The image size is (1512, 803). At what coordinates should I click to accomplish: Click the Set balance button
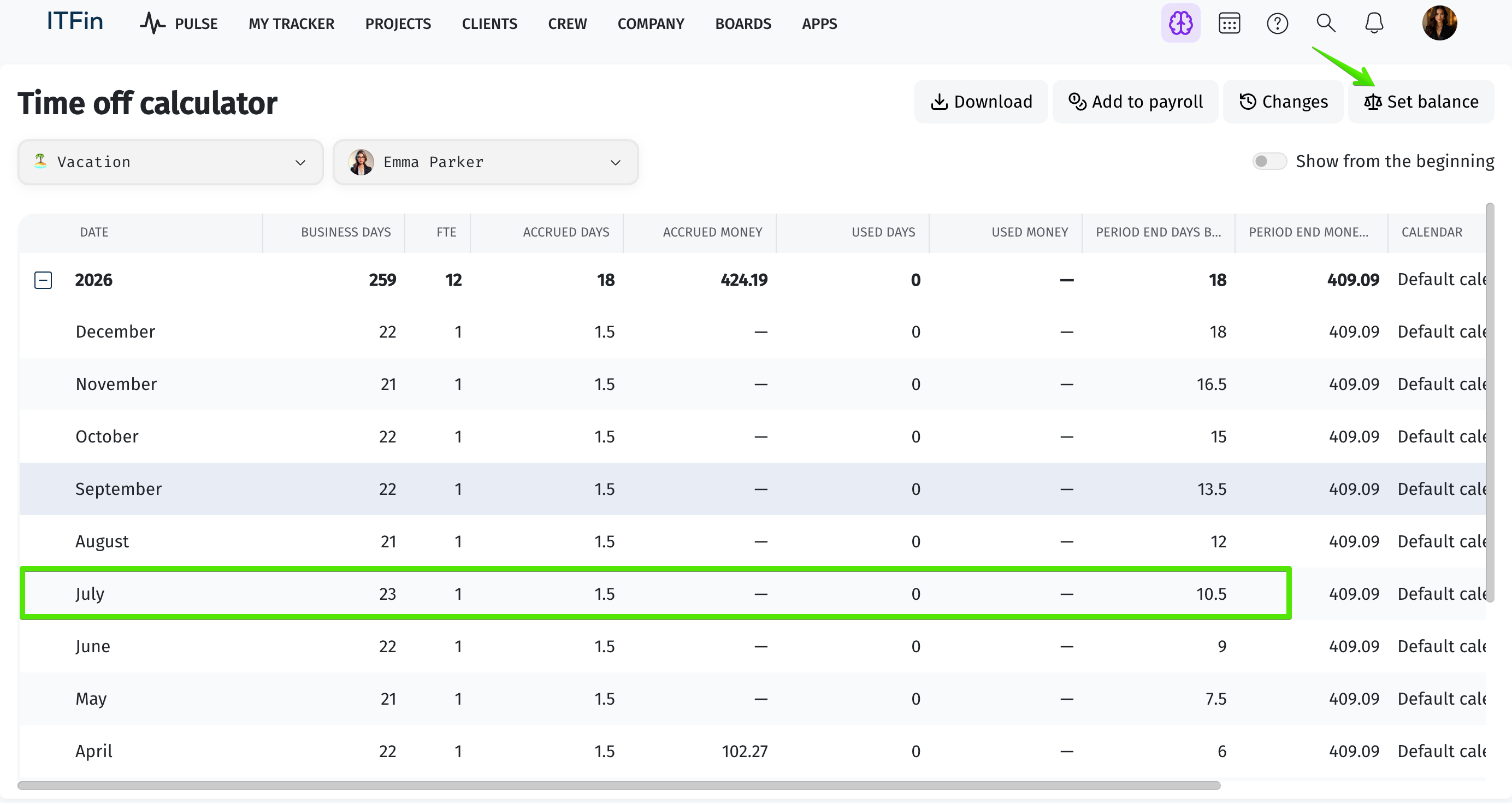coord(1420,102)
